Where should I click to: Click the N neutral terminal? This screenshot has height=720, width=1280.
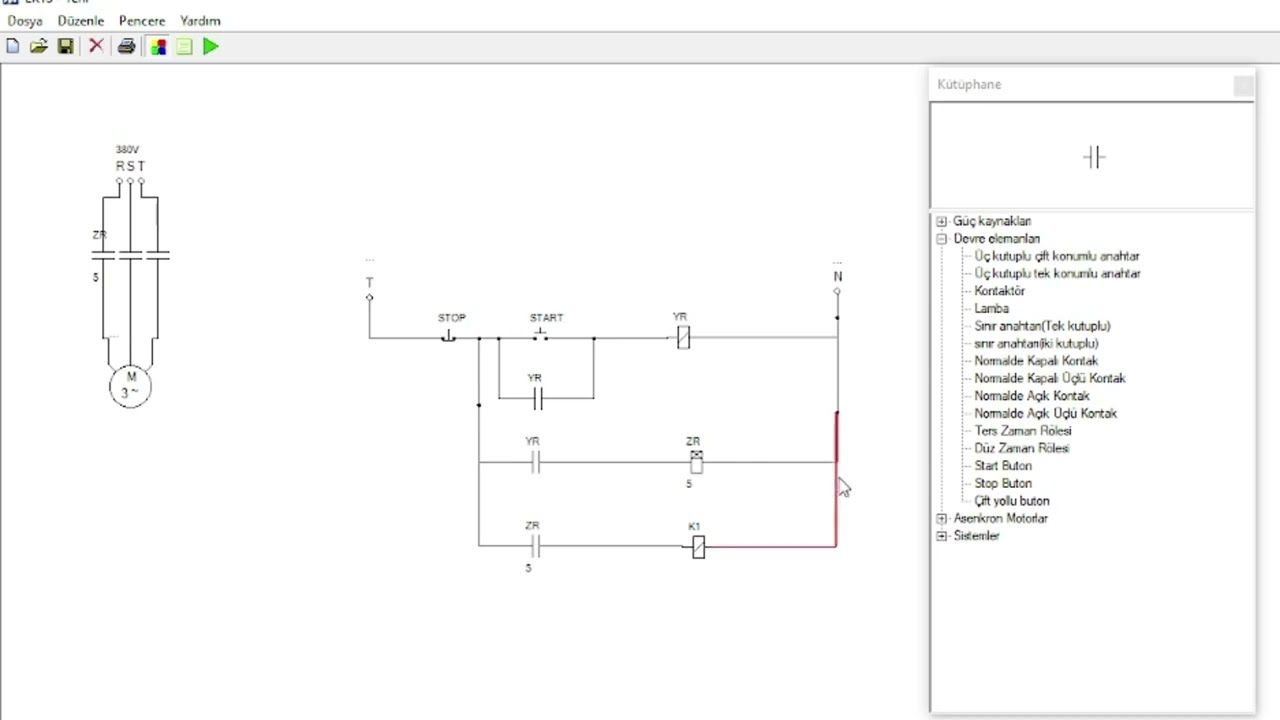click(x=837, y=291)
